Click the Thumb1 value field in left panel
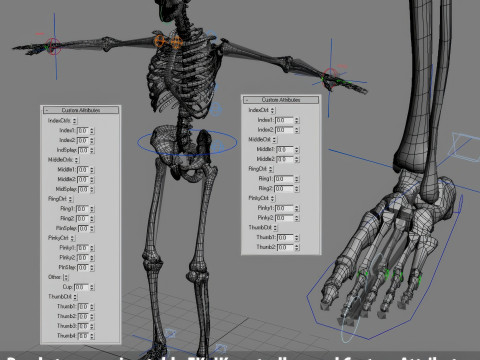 [83, 306]
